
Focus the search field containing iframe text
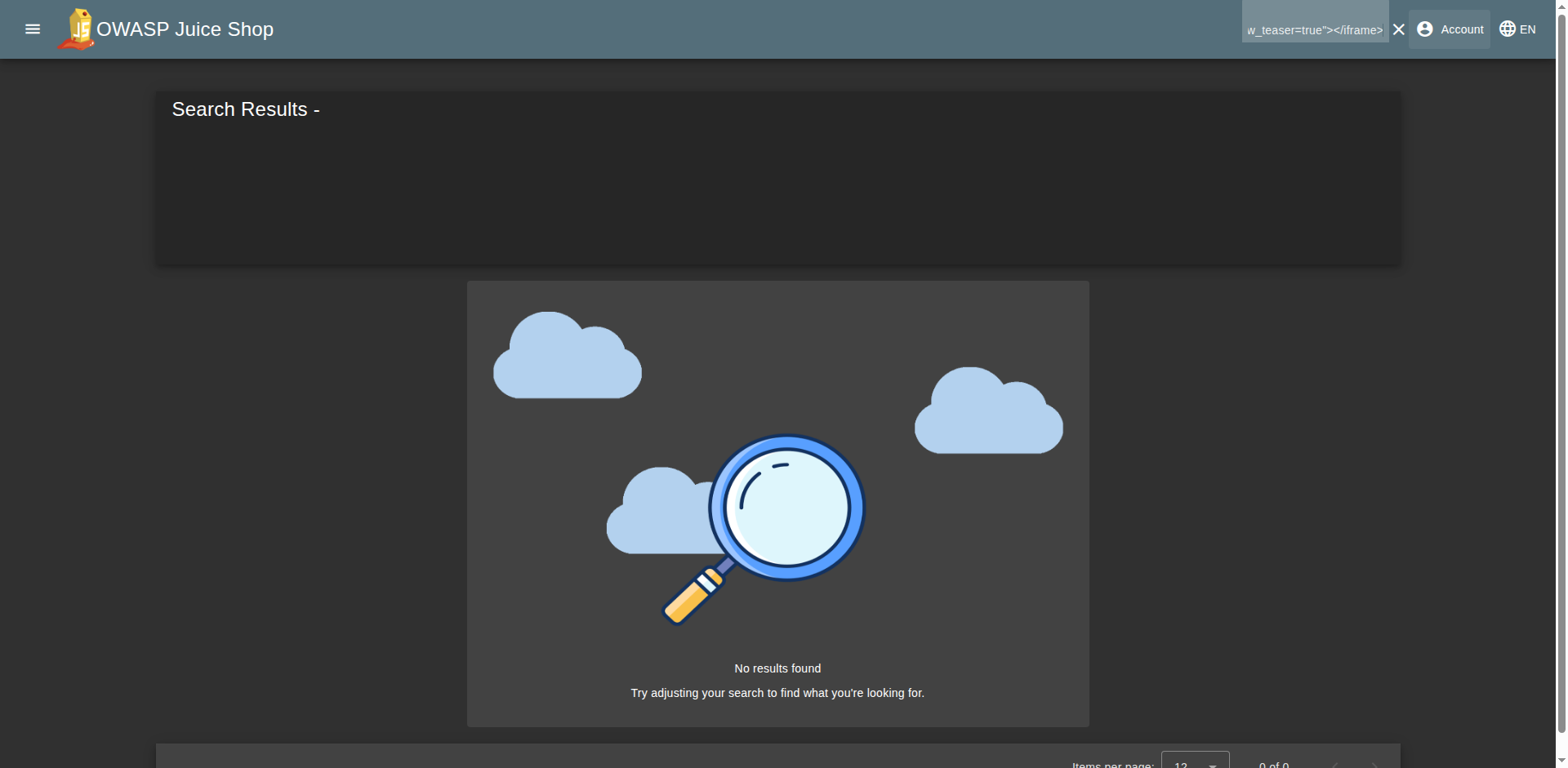click(x=1314, y=30)
